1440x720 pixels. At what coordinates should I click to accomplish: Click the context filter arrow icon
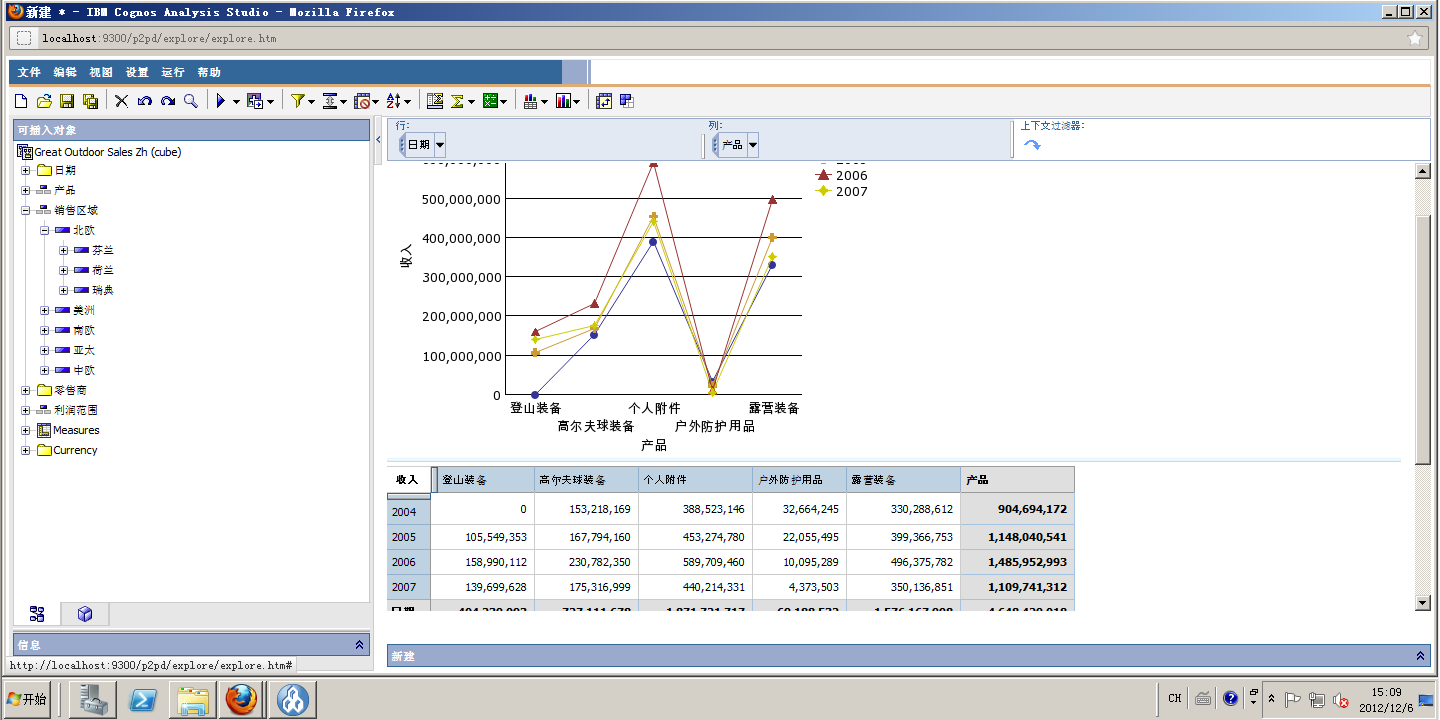1032,145
